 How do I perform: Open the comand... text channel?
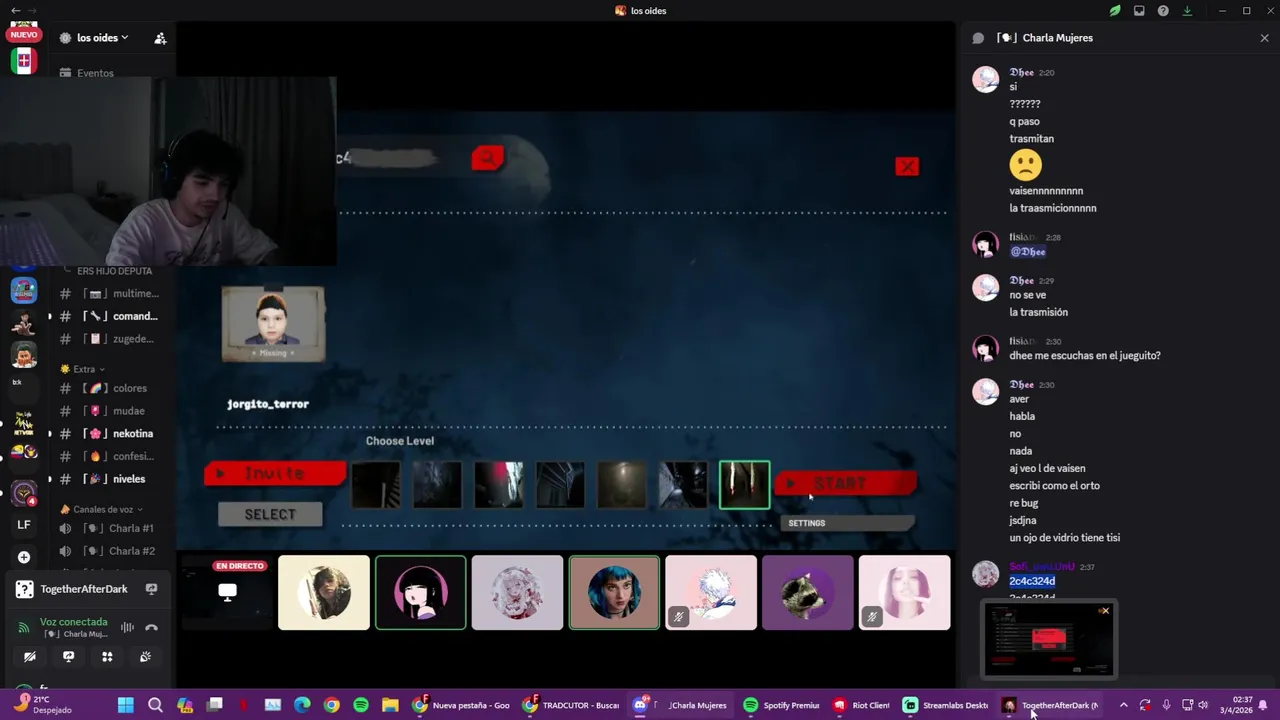(110, 316)
